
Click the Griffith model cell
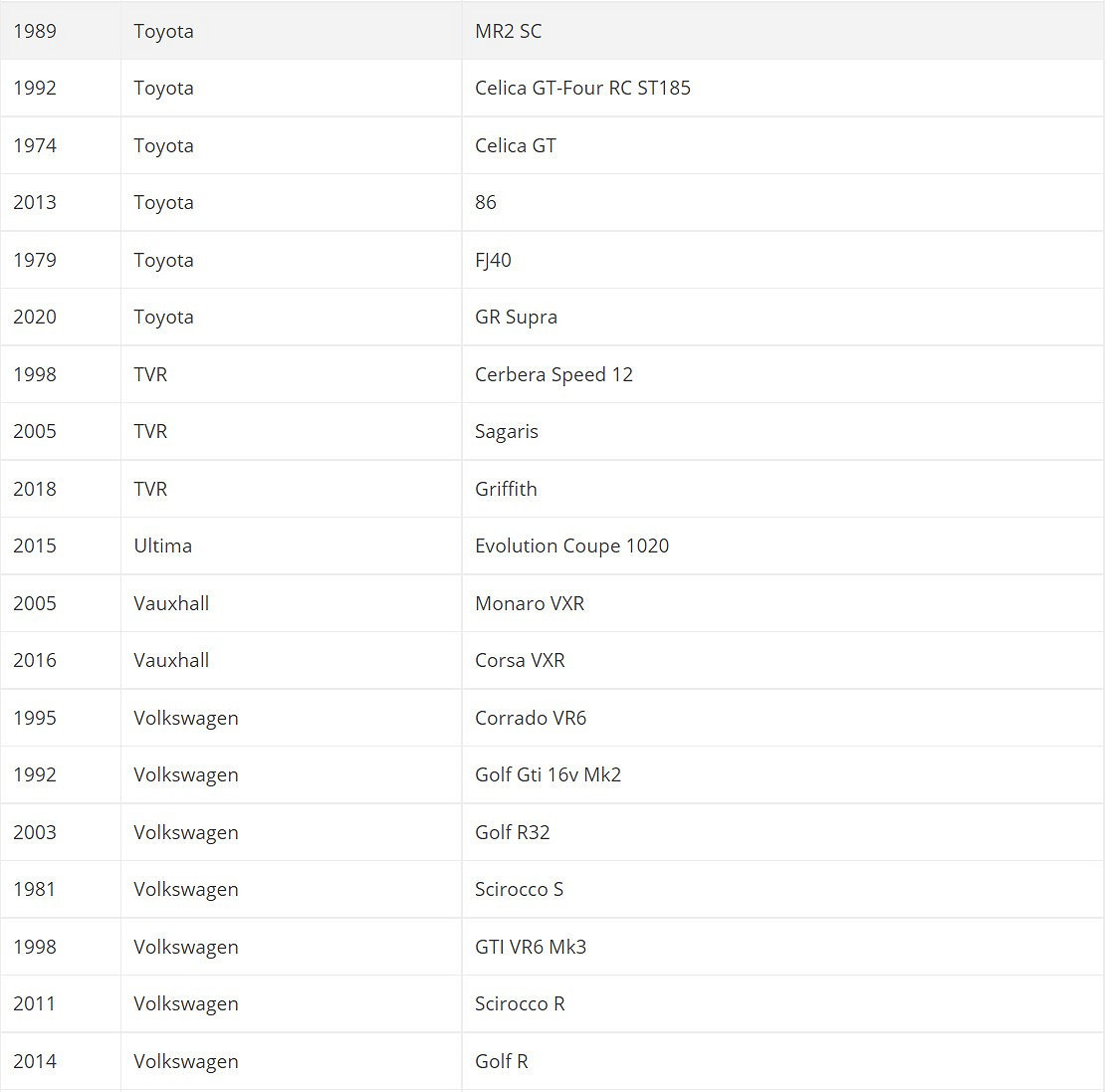(x=506, y=489)
